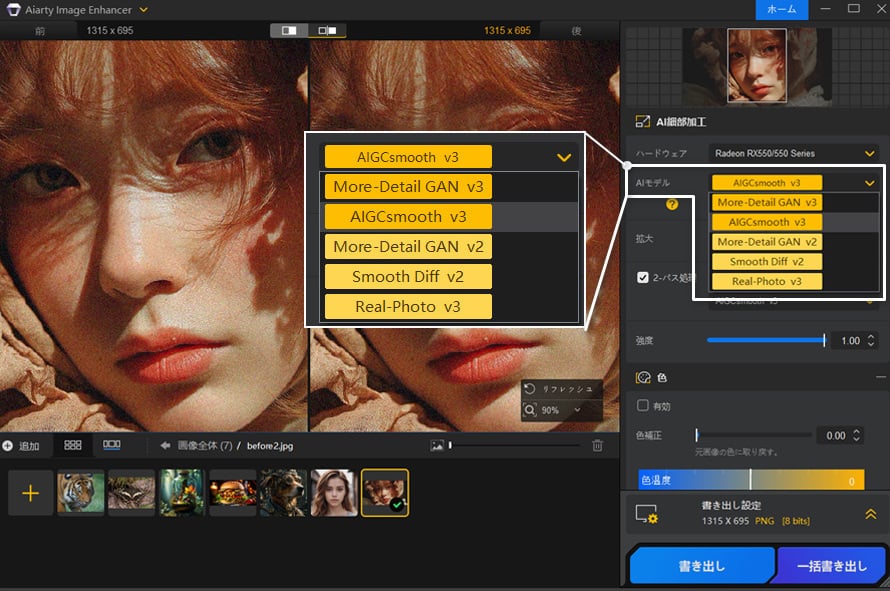890x591 pixels.
Task: Click the yellow plus add-image tile
Action: [x=31, y=493]
